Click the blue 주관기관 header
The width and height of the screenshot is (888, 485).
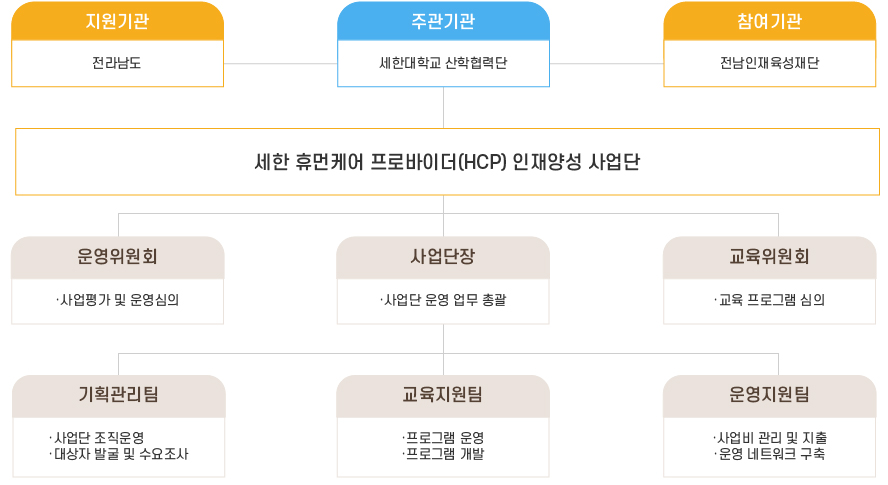(x=443, y=21)
